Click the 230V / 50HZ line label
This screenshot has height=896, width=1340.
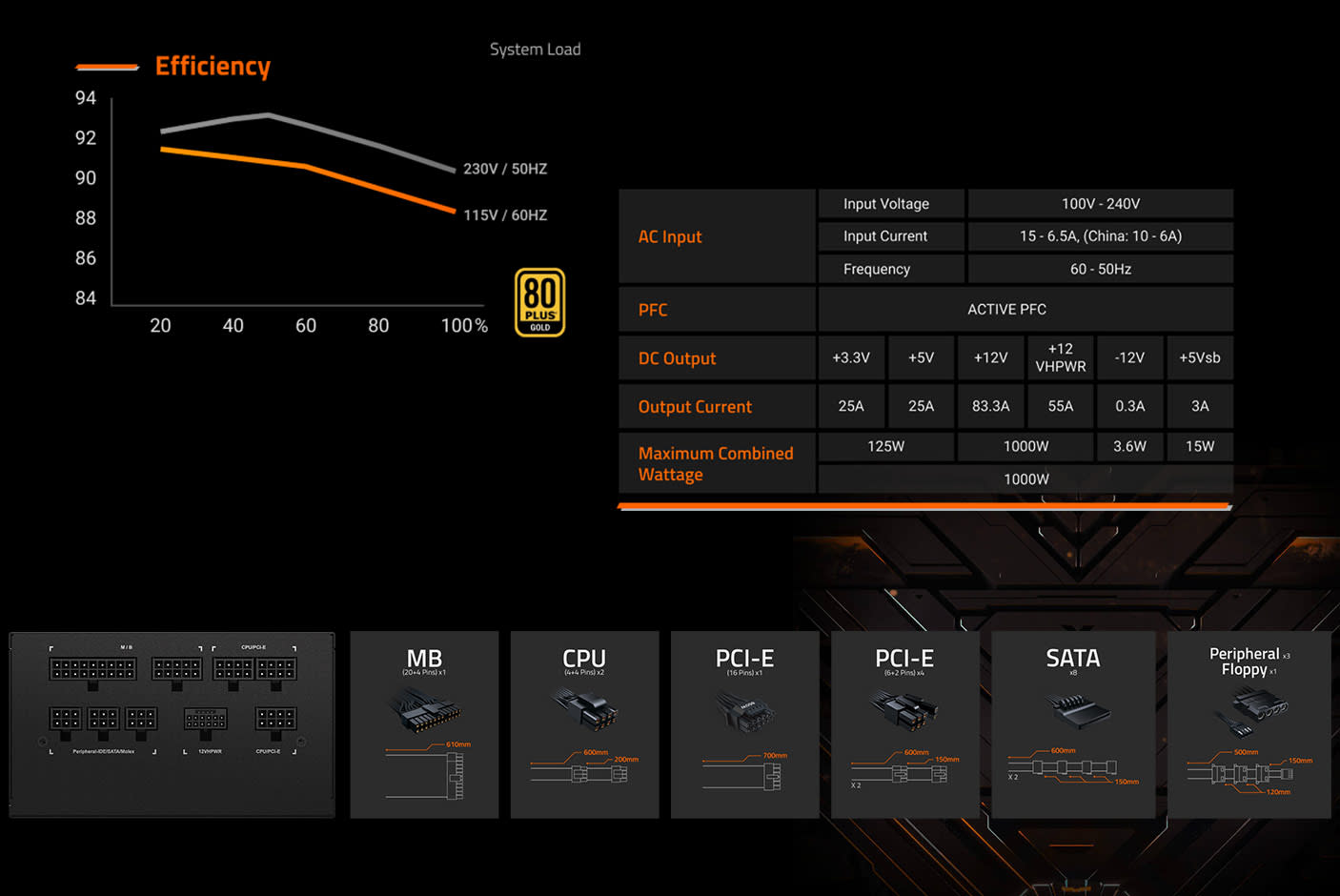(x=504, y=169)
